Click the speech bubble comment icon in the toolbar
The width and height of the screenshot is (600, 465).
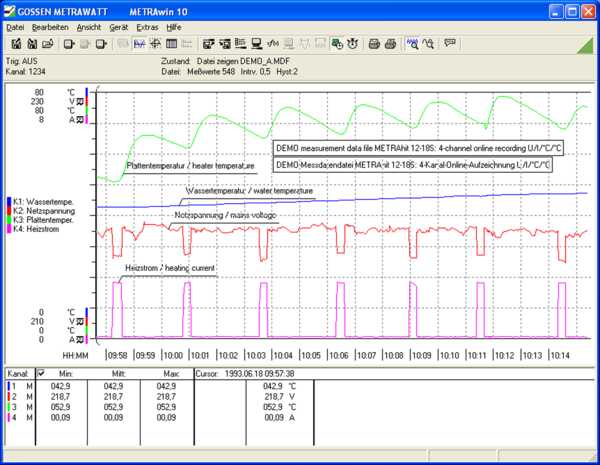point(450,44)
